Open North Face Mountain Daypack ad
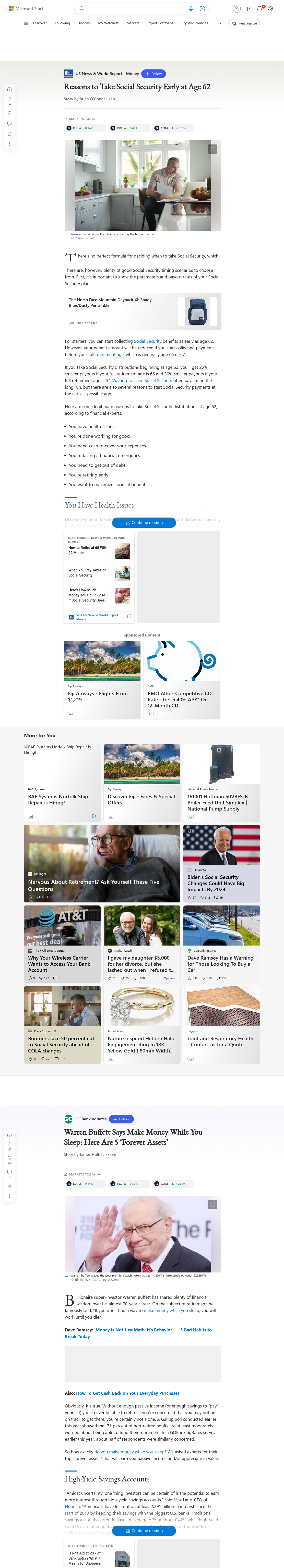284x1568 pixels. [143, 311]
